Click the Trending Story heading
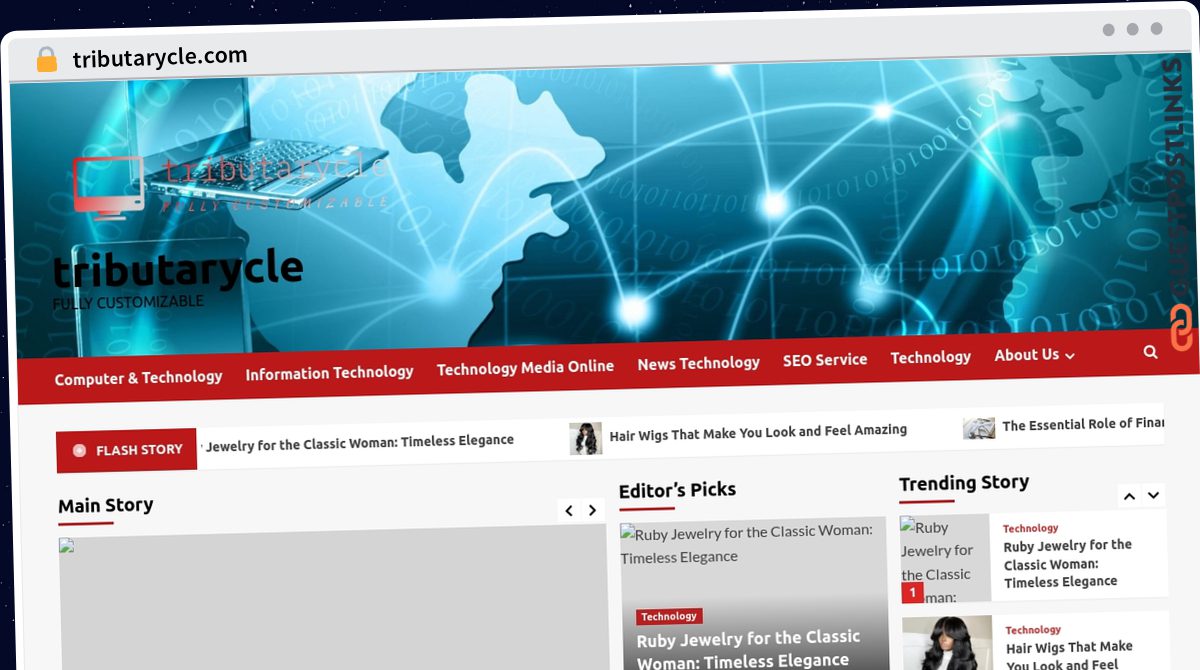Screen dimensions: 1200x670 pos(964,483)
